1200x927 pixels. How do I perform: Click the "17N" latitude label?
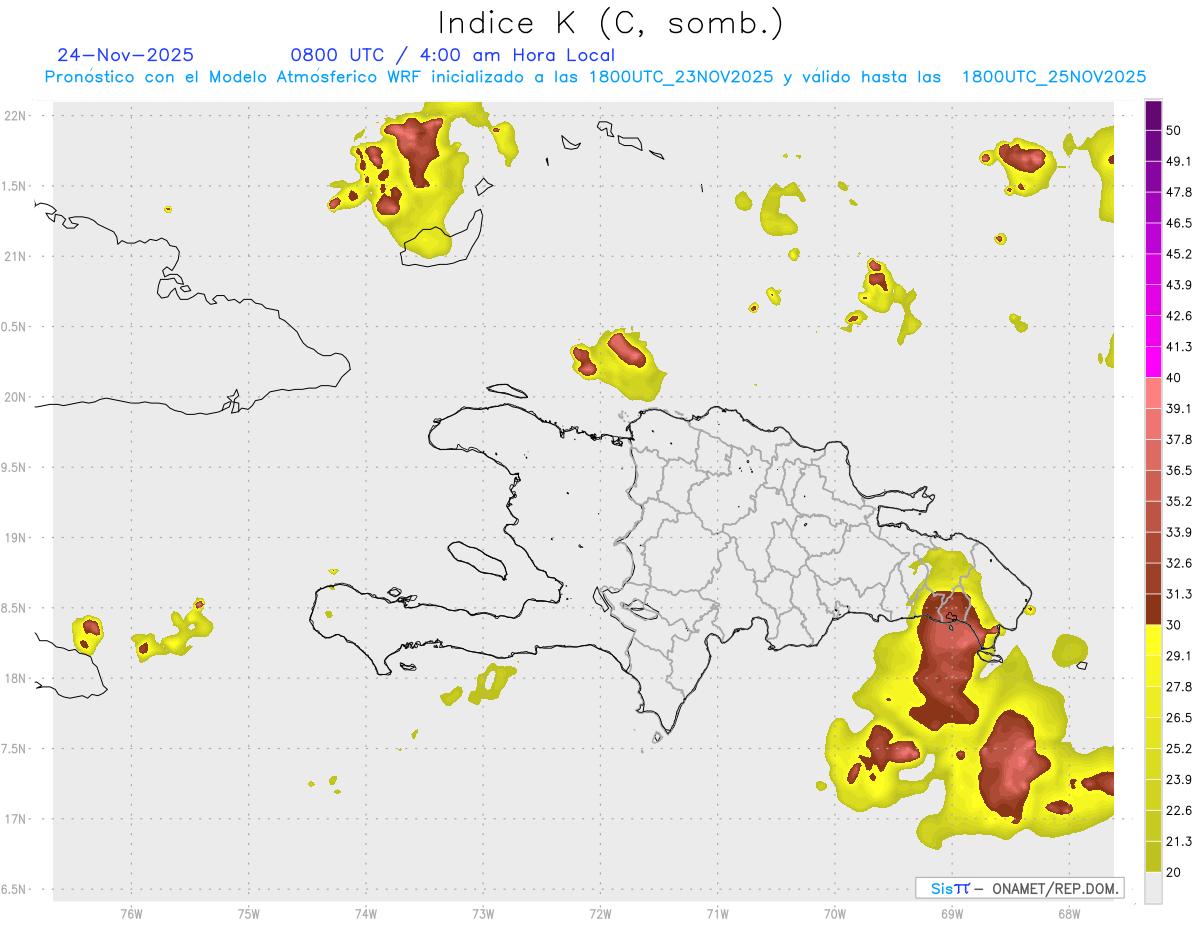click(17, 819)
